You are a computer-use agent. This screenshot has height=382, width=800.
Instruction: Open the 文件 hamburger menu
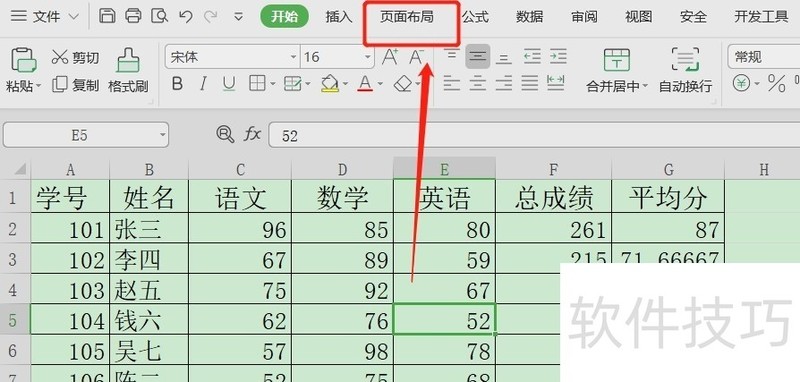[x=19, y=17]
